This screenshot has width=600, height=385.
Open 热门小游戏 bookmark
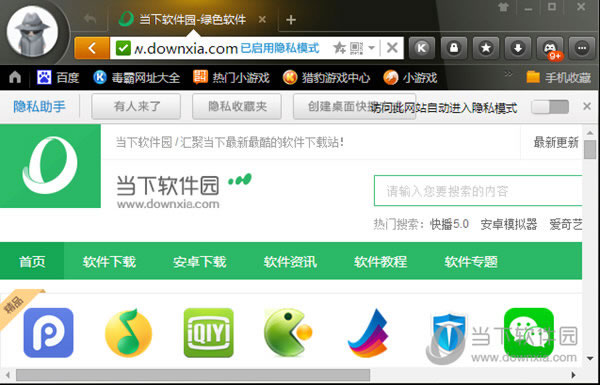(232, 78)
